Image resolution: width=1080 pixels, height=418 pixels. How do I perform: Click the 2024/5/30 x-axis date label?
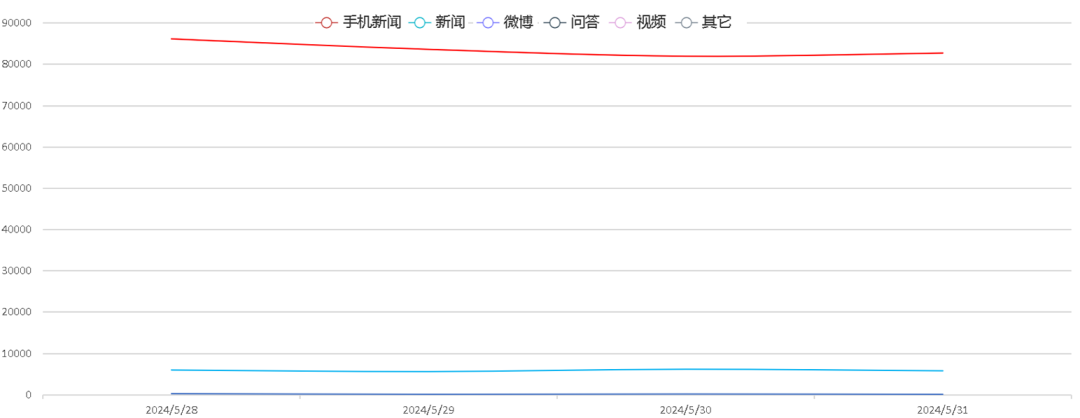685,410
